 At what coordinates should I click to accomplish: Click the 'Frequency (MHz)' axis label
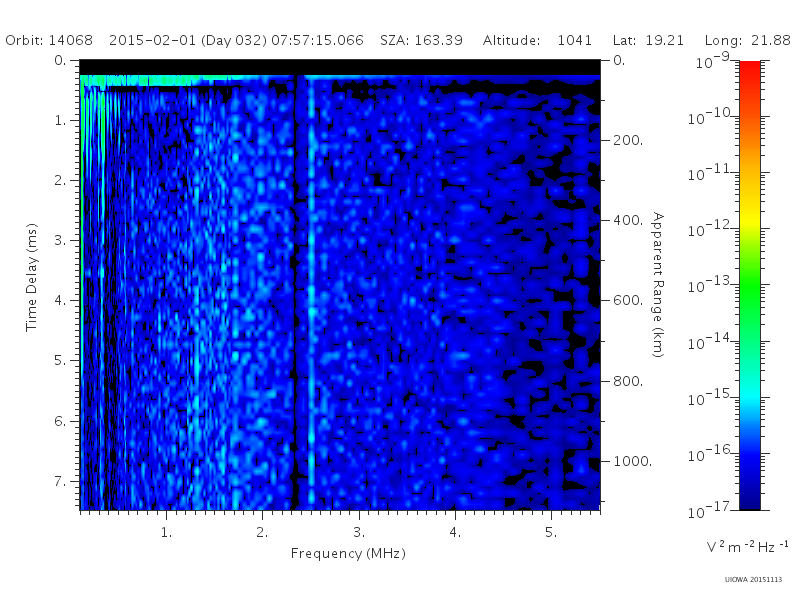(x=348, y=553)
